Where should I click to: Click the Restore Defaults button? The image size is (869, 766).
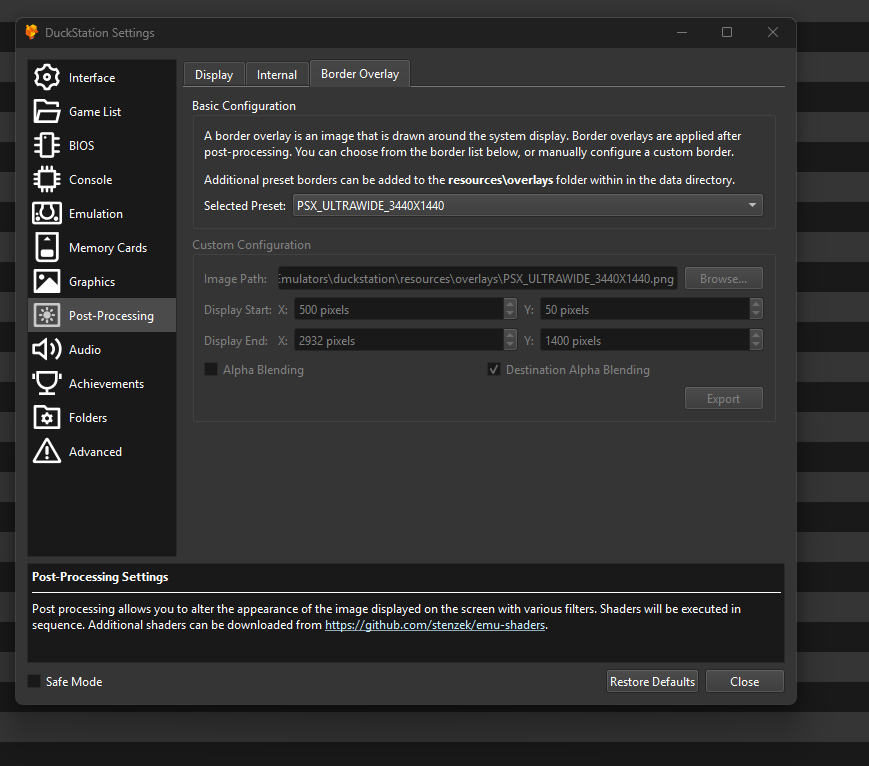coord(652,681)
